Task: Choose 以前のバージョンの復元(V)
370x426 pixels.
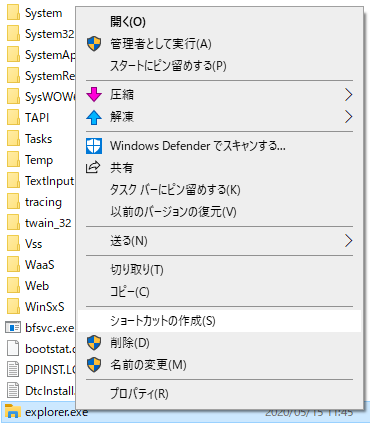Action: coord(219,212)
